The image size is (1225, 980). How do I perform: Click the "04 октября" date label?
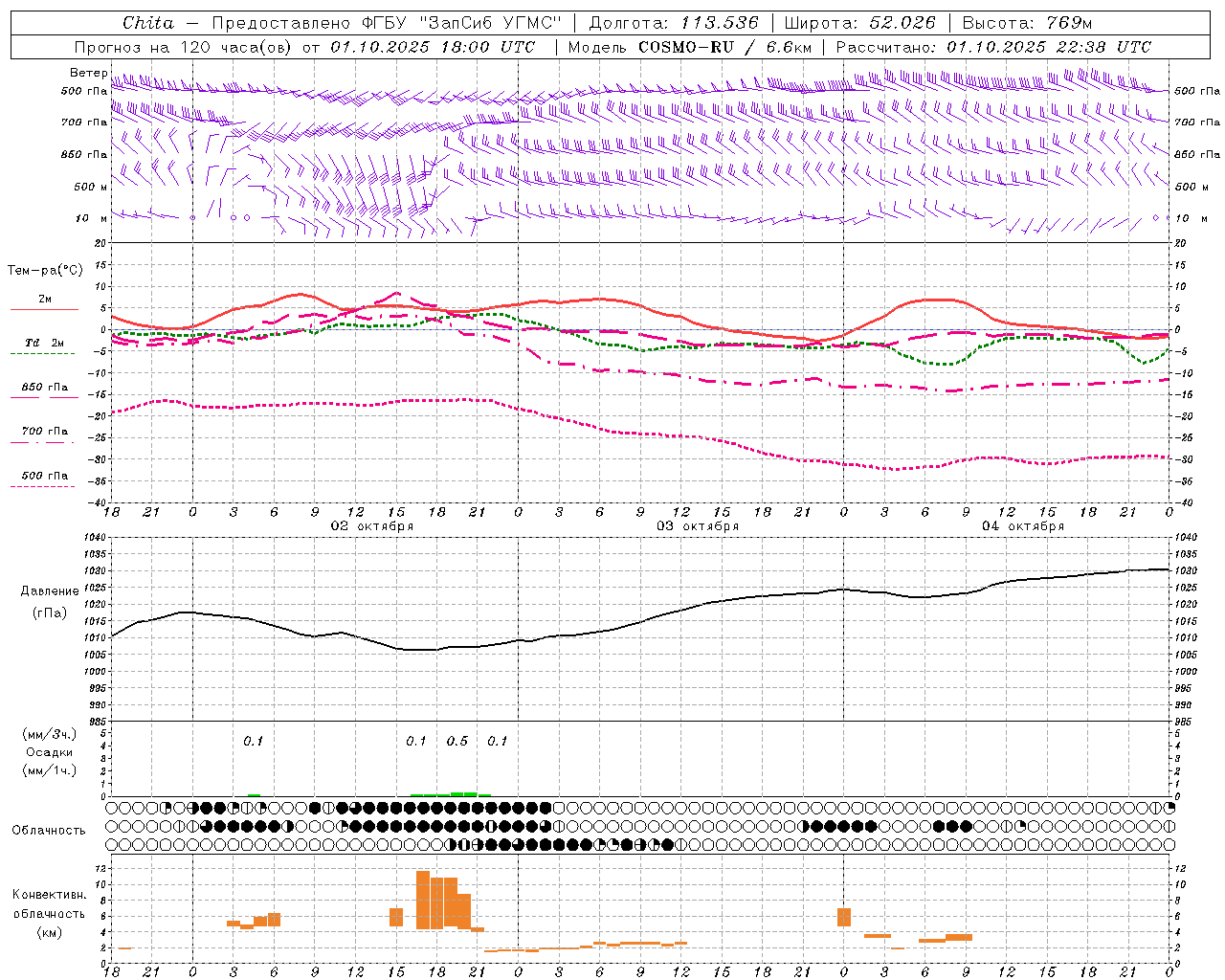tap(1023, 526)
